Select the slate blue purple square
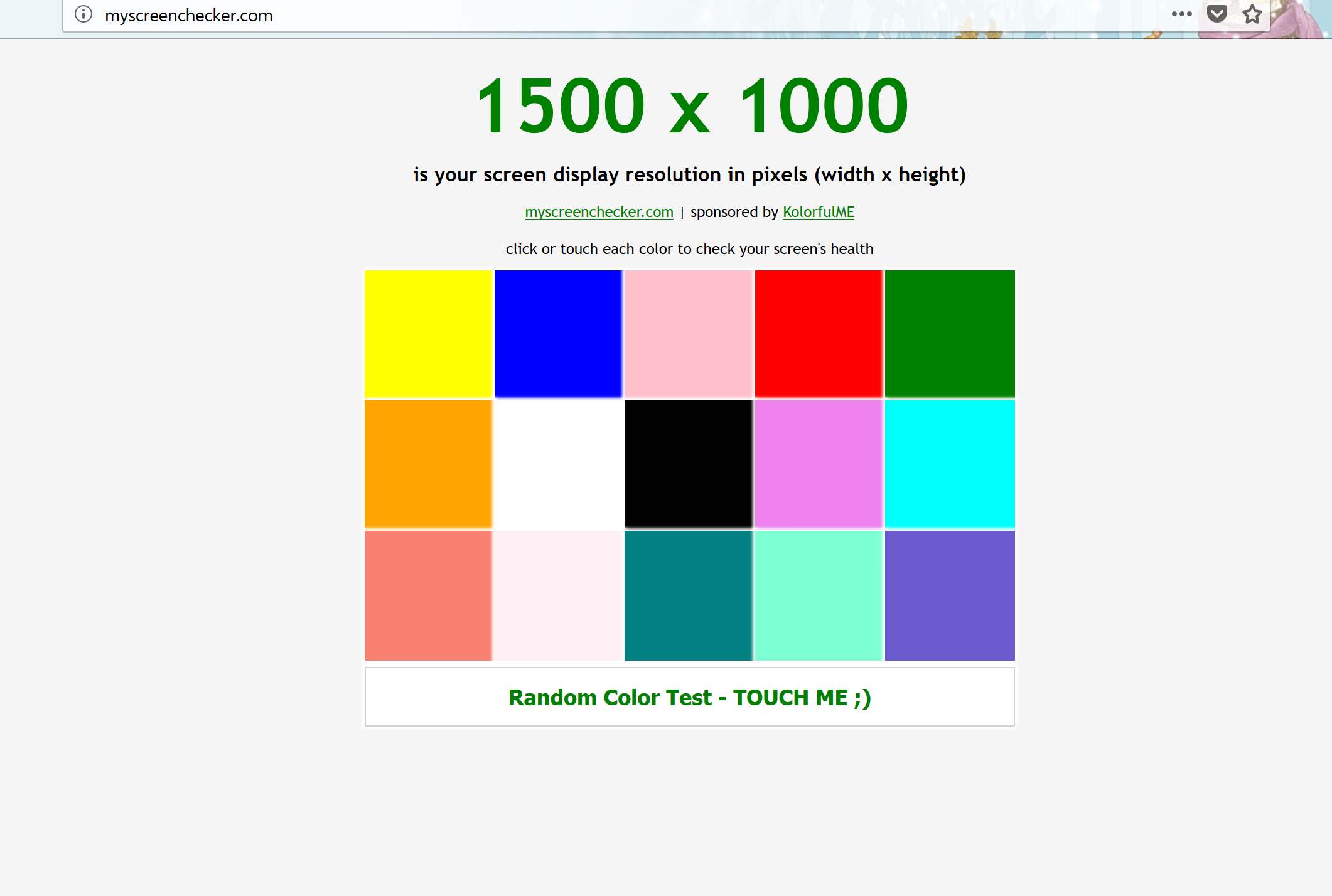1332x896 pixels. (x=949, y=595)
